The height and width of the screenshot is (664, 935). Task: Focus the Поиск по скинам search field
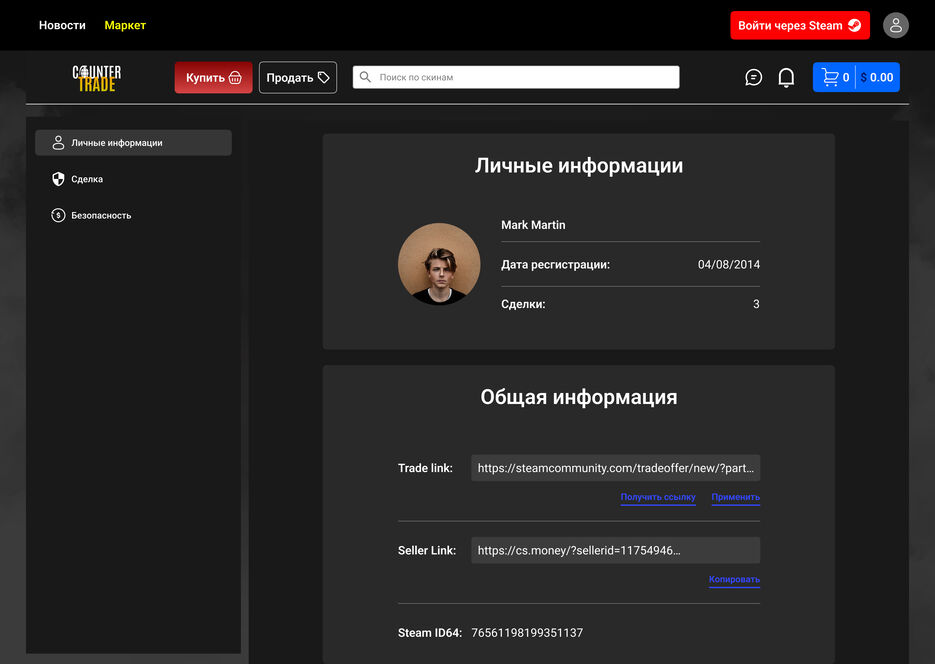pos(516,77)
